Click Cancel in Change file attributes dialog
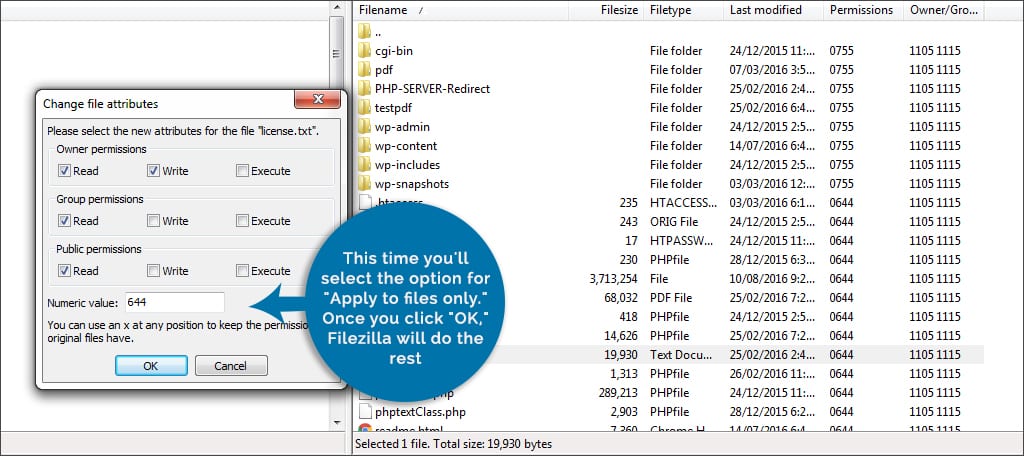The width and height of the screenshot is (1024, 456). [231, 366]
